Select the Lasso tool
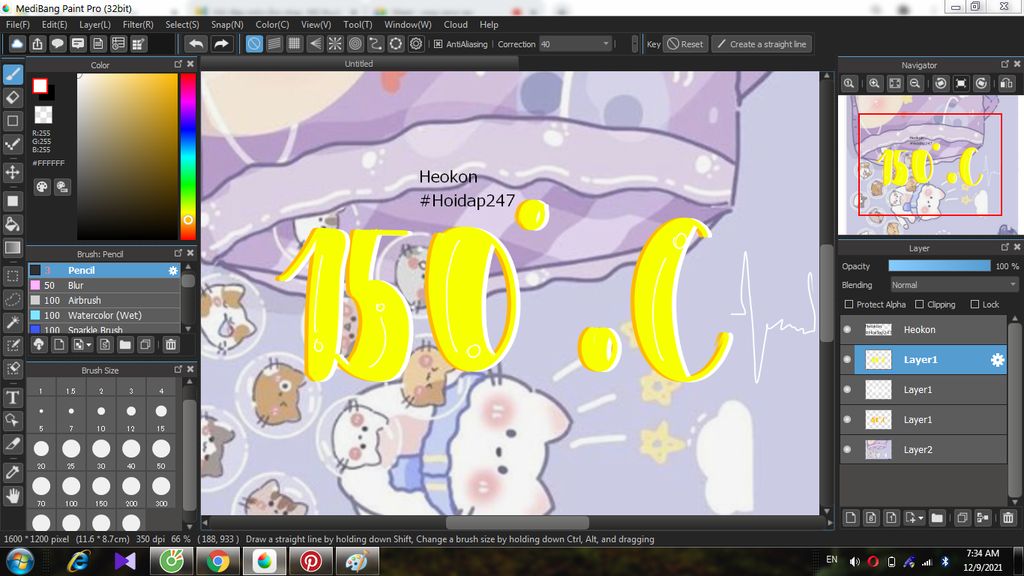The width and height of the screenshot is (1024, 576). point(12,299)
